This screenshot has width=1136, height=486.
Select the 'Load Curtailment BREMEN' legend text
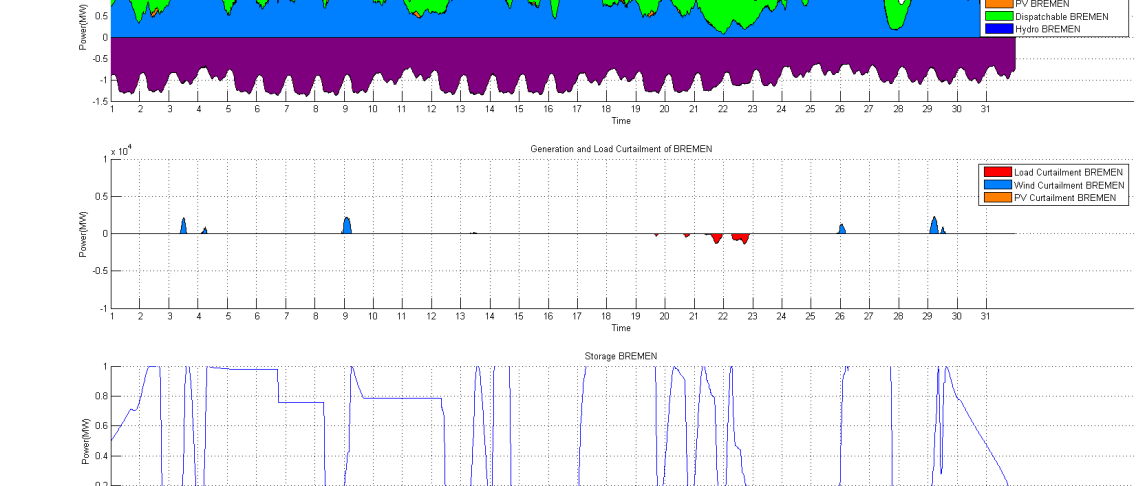point(1068,172)
